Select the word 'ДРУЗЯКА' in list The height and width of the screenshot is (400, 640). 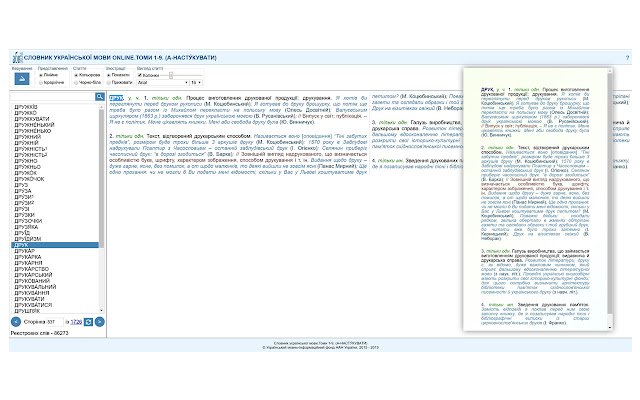(x=26, y=227)
